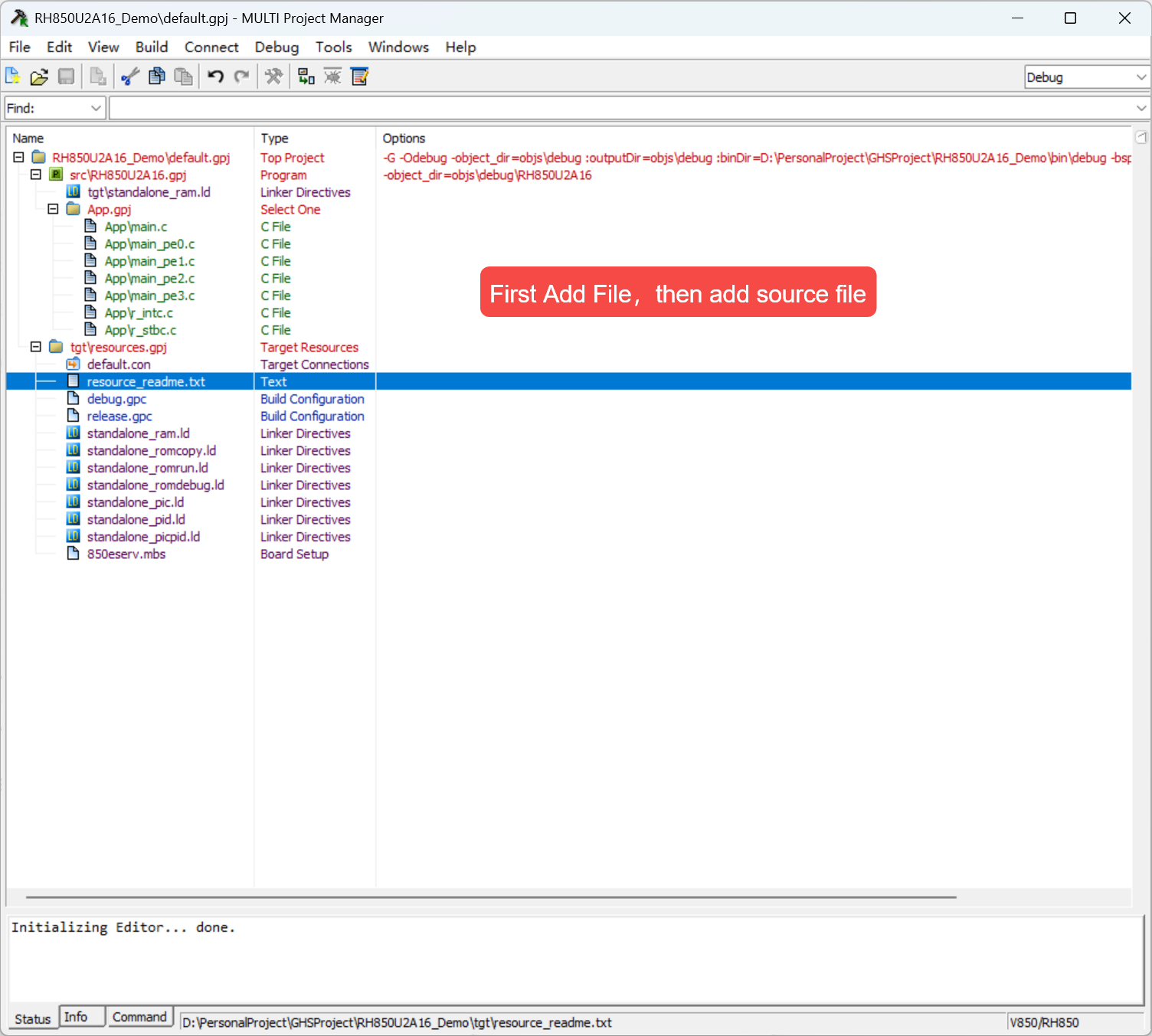Select standalone_pid.ld in the tree
The width and height of the screenshot is (1152, 1036).
point(136,519)
